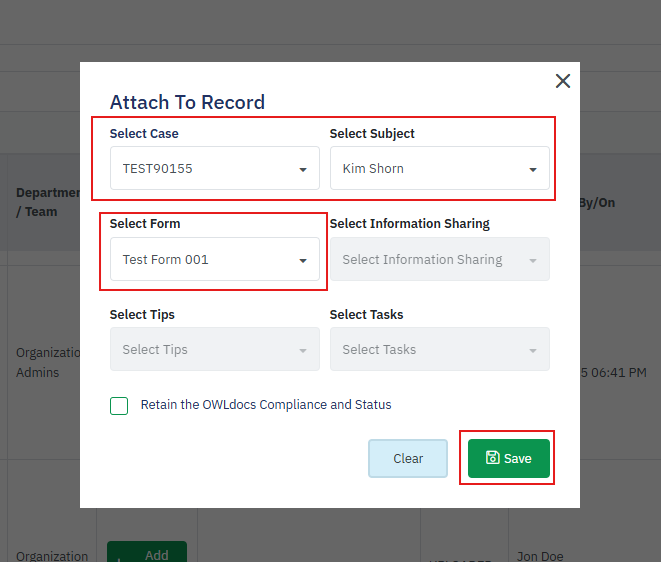The width and height of the screenshot is (661, 562).
Task: Expand the Test Form 001 dropdown
Action: pos(205,260)
